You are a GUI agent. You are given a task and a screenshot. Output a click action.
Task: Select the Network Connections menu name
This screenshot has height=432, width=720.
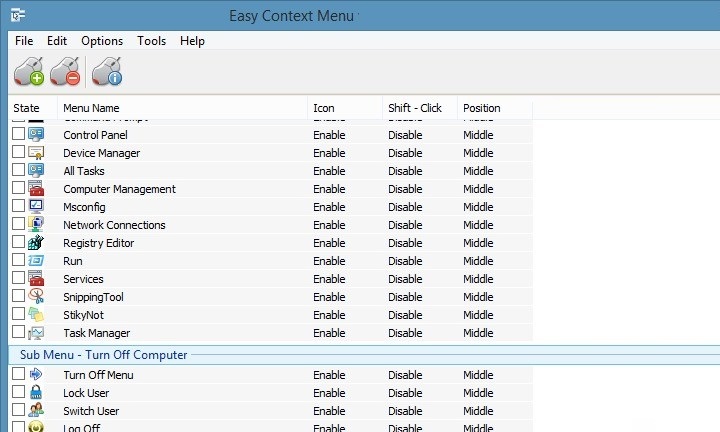tap(114, 225)
